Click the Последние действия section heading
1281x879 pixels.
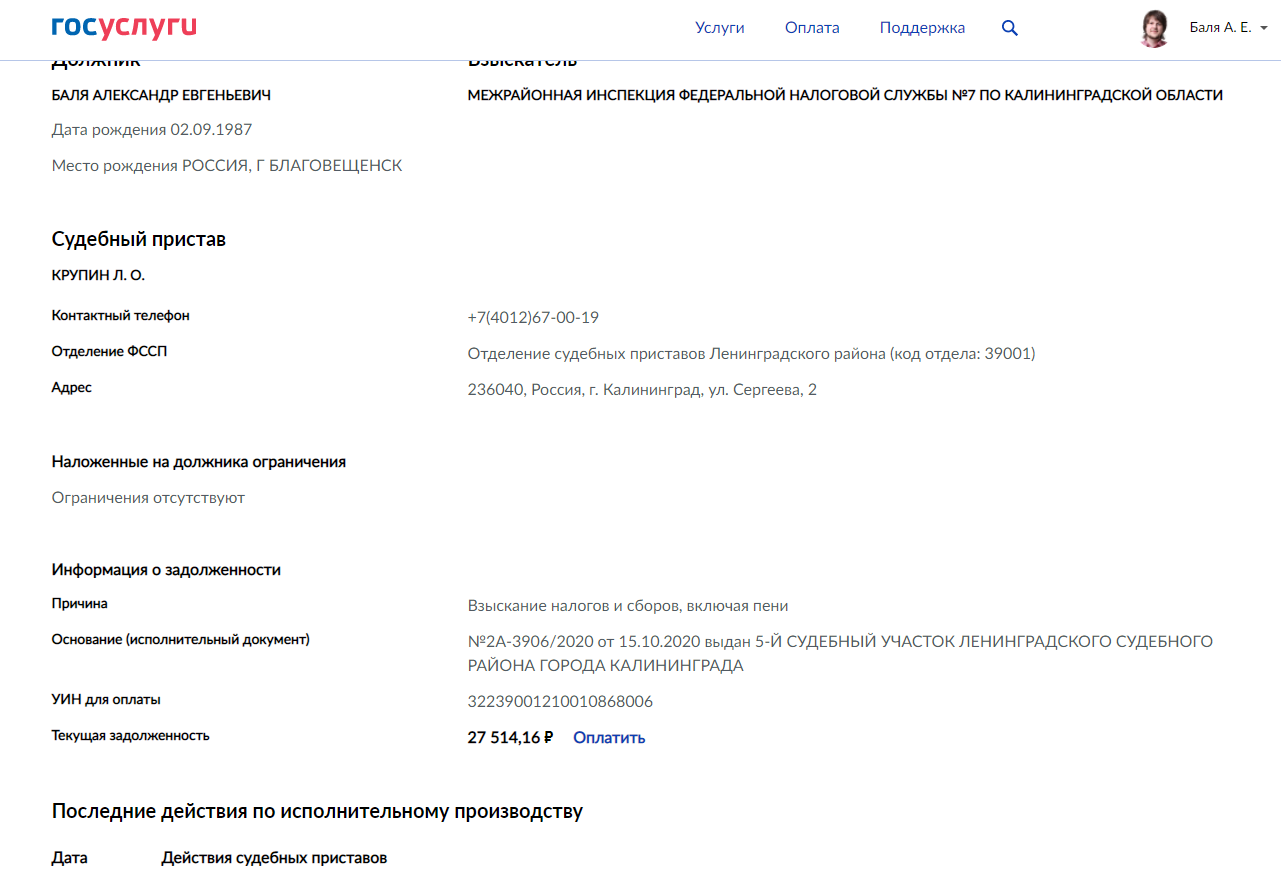point(317,811)
